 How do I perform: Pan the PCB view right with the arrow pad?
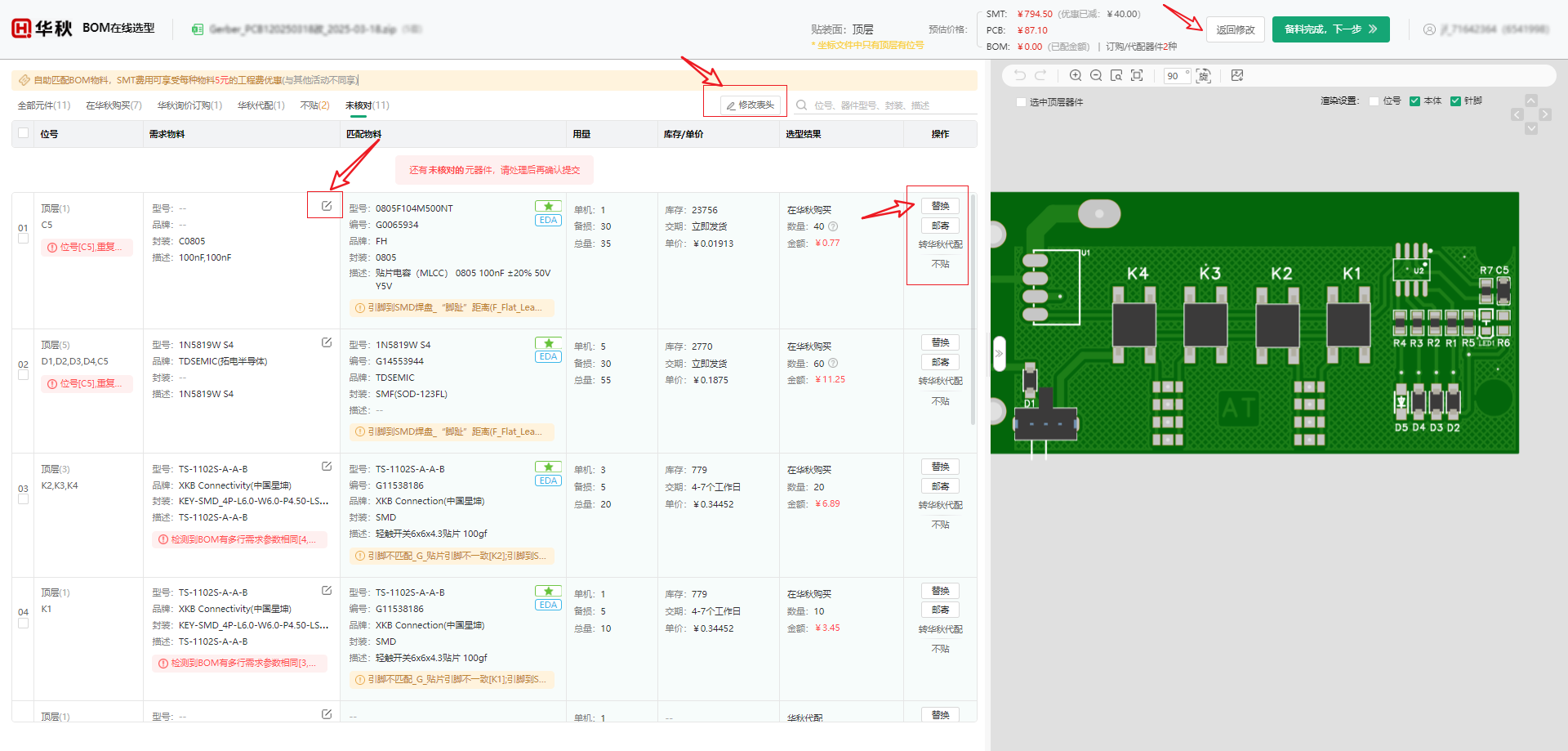coord(1545,114)
